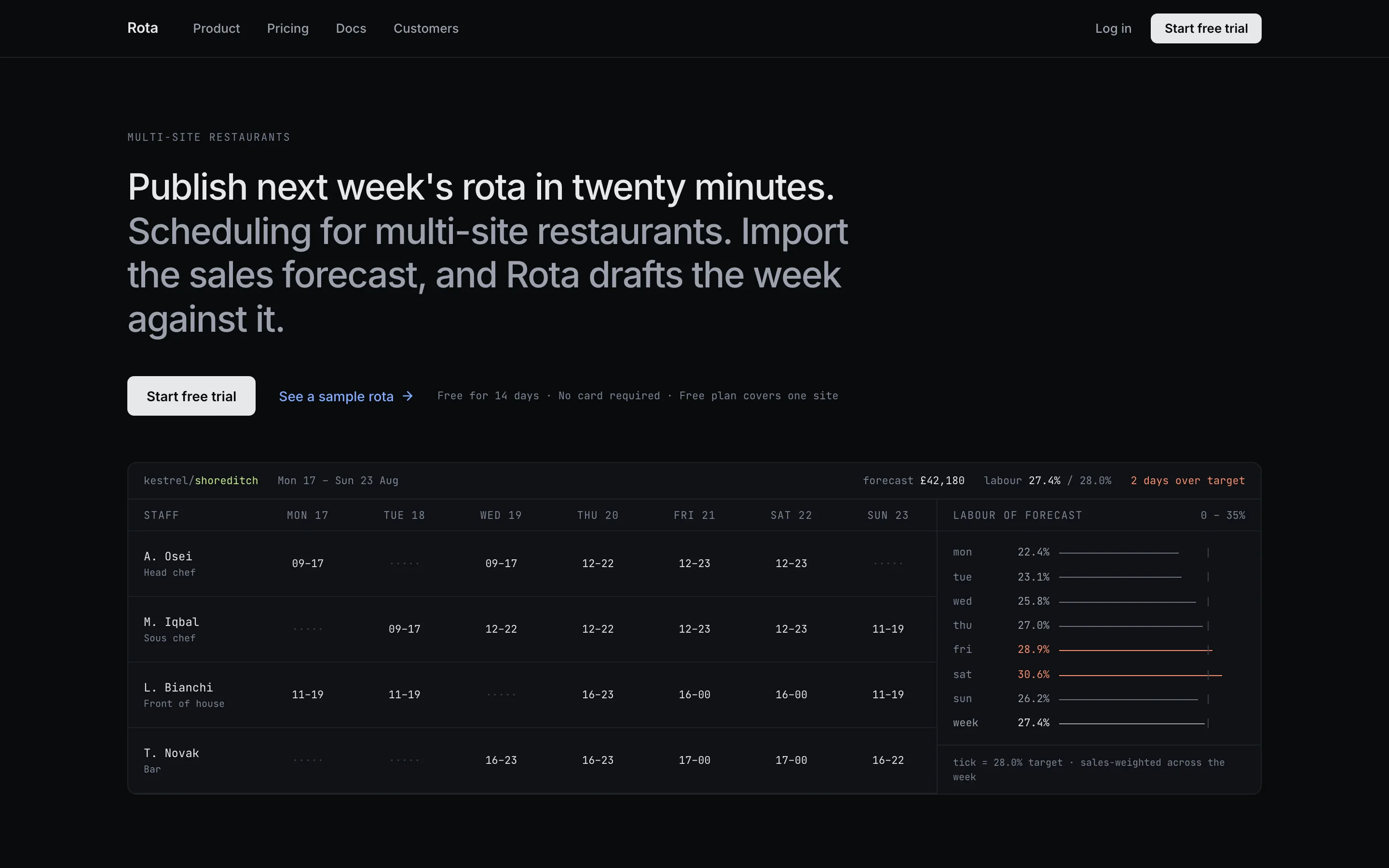Click the LABOUR OF FORECAST panel header
Image resolution: width=1389 pixels, height=868 pixels.
[1017, 515]
